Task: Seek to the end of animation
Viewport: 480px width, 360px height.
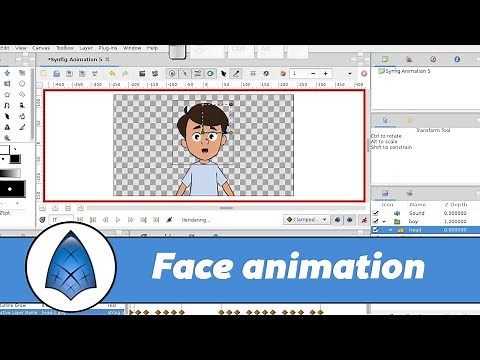Action: (x=156, y=220)
